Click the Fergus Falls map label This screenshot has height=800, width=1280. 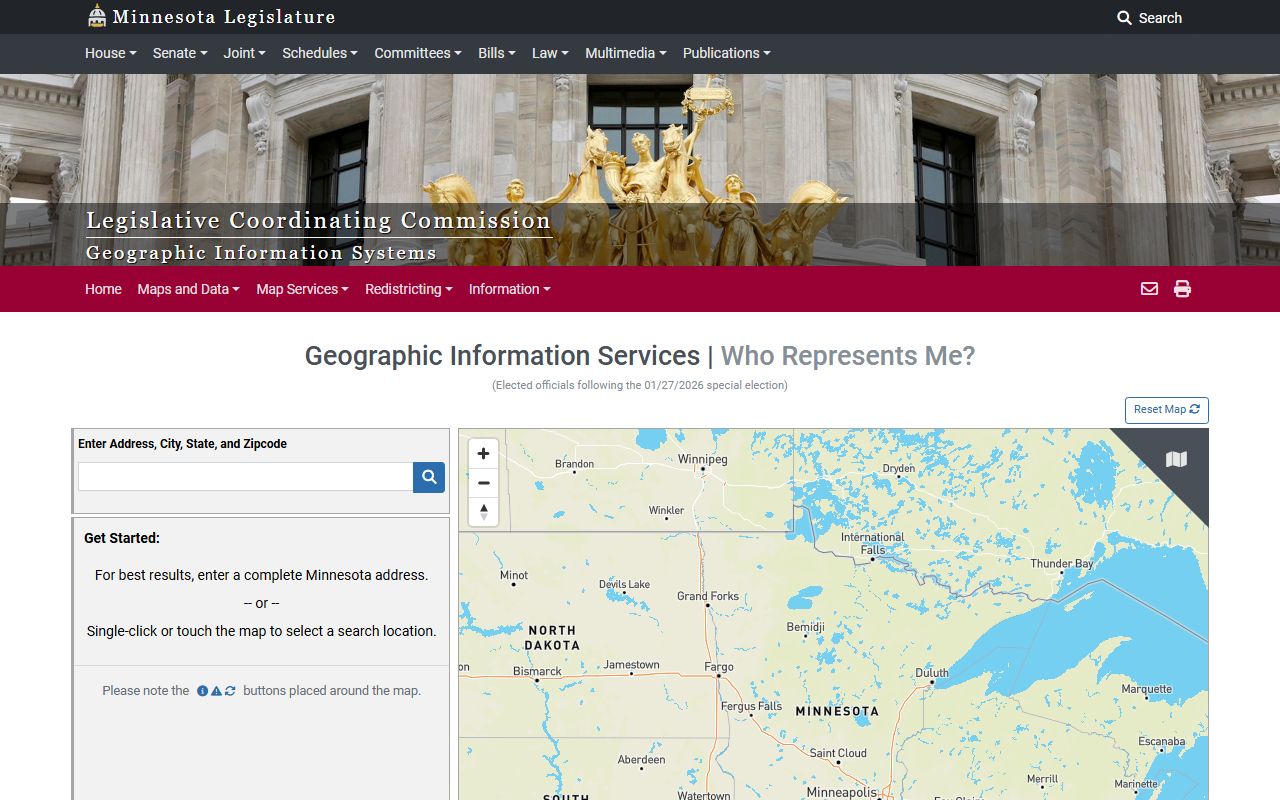[752, 706]
